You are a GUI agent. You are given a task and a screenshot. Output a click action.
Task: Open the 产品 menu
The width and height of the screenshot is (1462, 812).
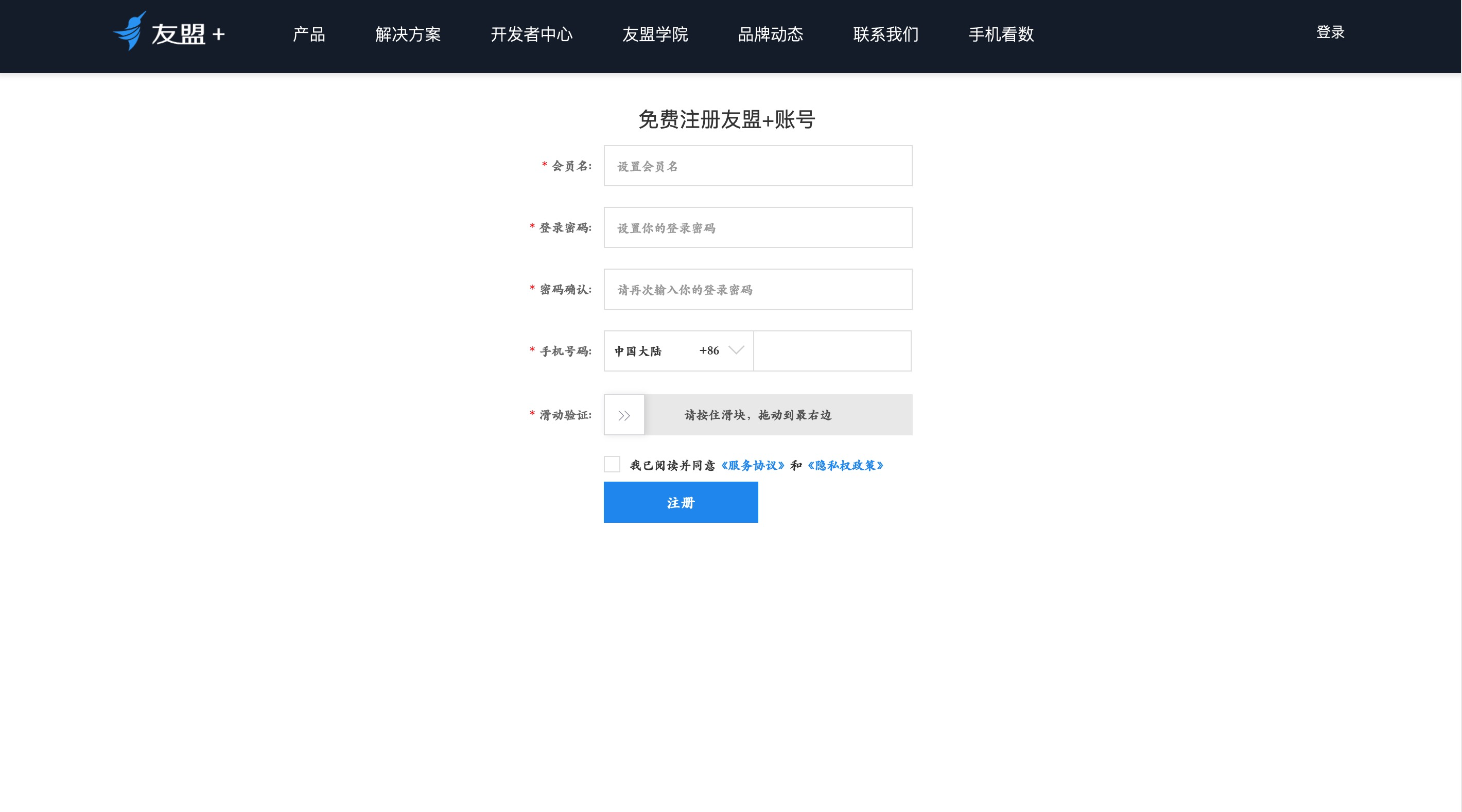(x=309, y=34)
